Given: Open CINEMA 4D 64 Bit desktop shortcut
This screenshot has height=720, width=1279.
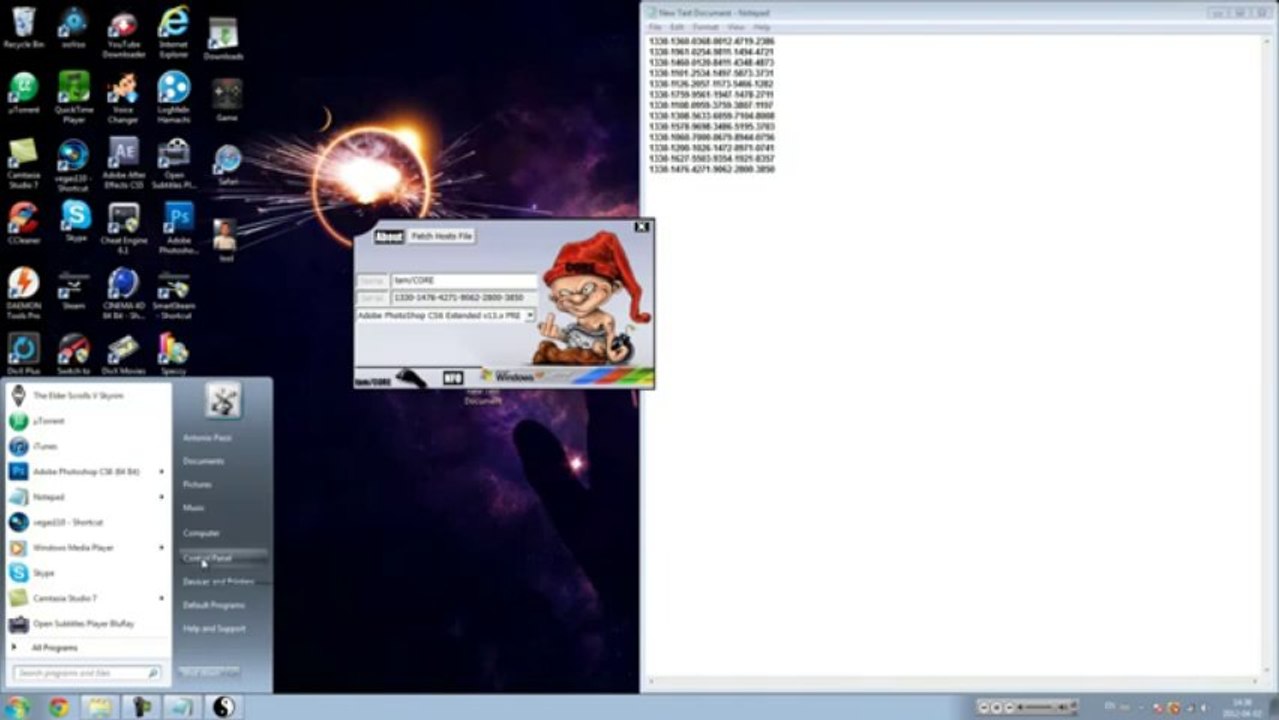Looking at the screenshot, I should tap(123, 293).
